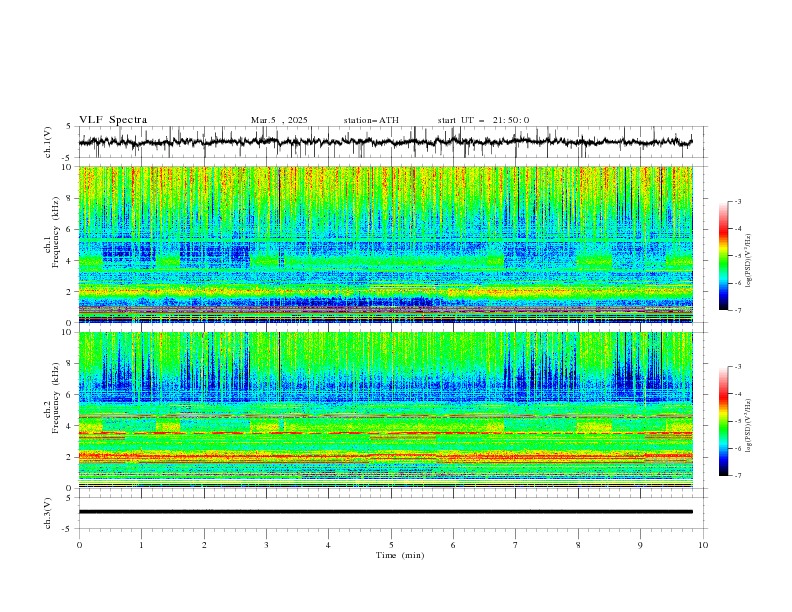Click the 'ch.3(V)' axis label
792x612 pixels.
click(x=47, y=513)
